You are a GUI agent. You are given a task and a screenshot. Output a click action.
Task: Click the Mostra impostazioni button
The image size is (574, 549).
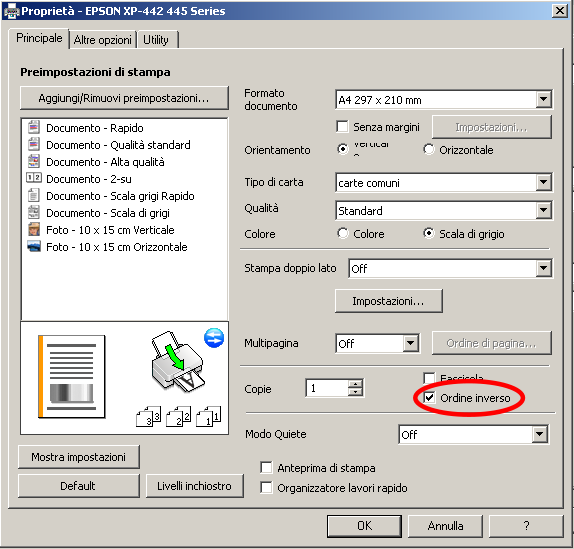(79, 457)
